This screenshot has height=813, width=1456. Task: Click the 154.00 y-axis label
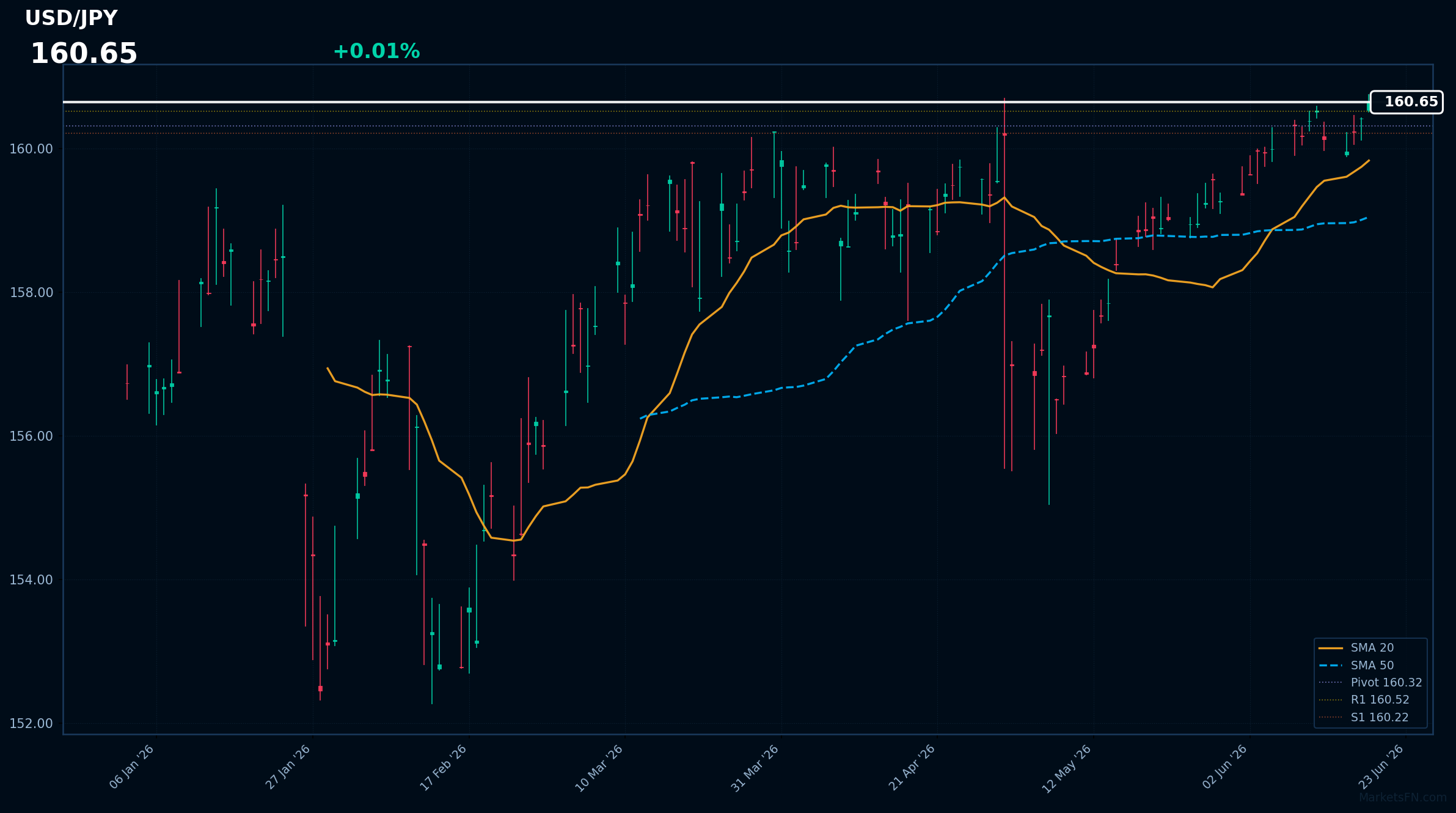click(31, 580)
